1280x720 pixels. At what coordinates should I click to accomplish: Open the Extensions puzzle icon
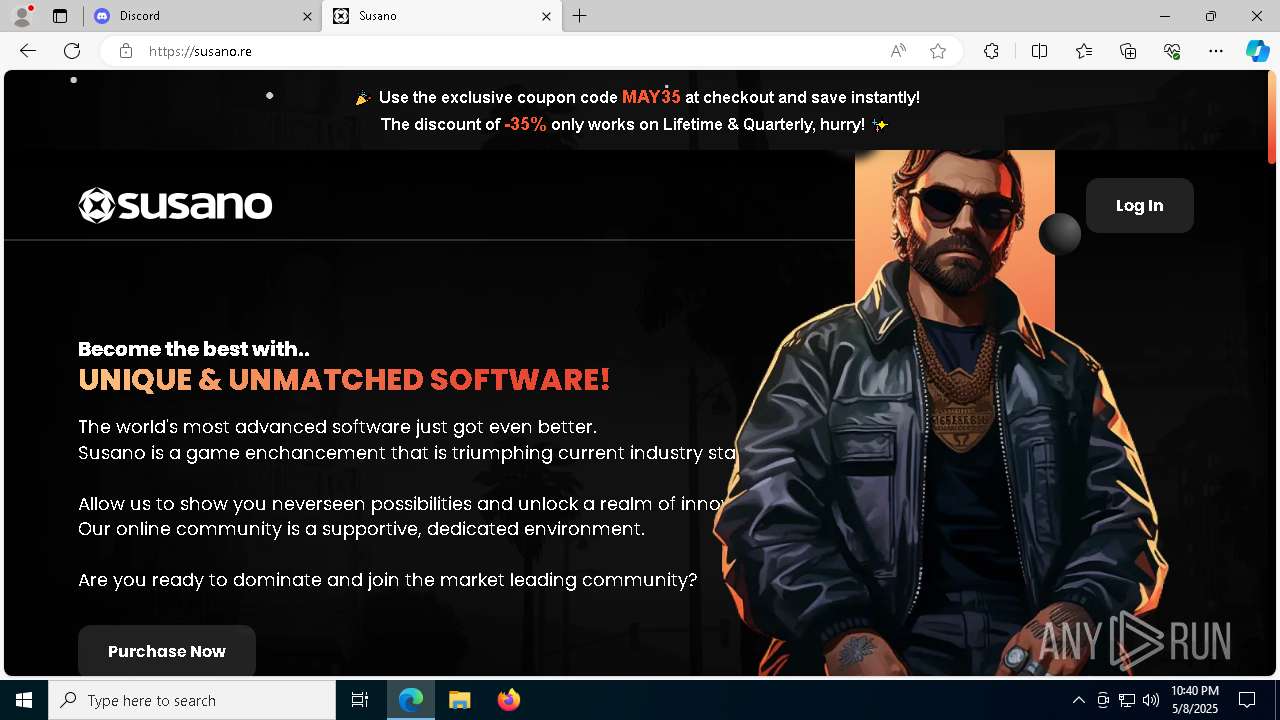tap(991, 51)
